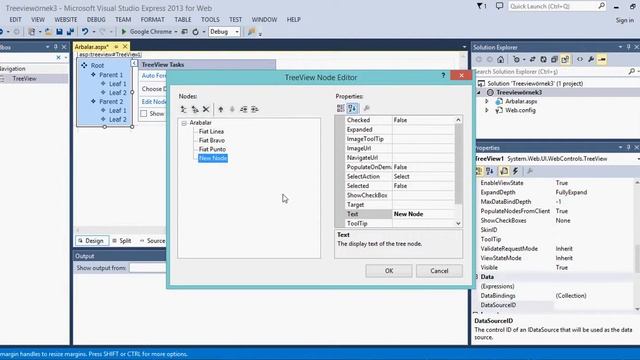This screenshot has height=360, width=640.
Task: Open Property Pages in Node Editor
Action: tap(367, 108)
